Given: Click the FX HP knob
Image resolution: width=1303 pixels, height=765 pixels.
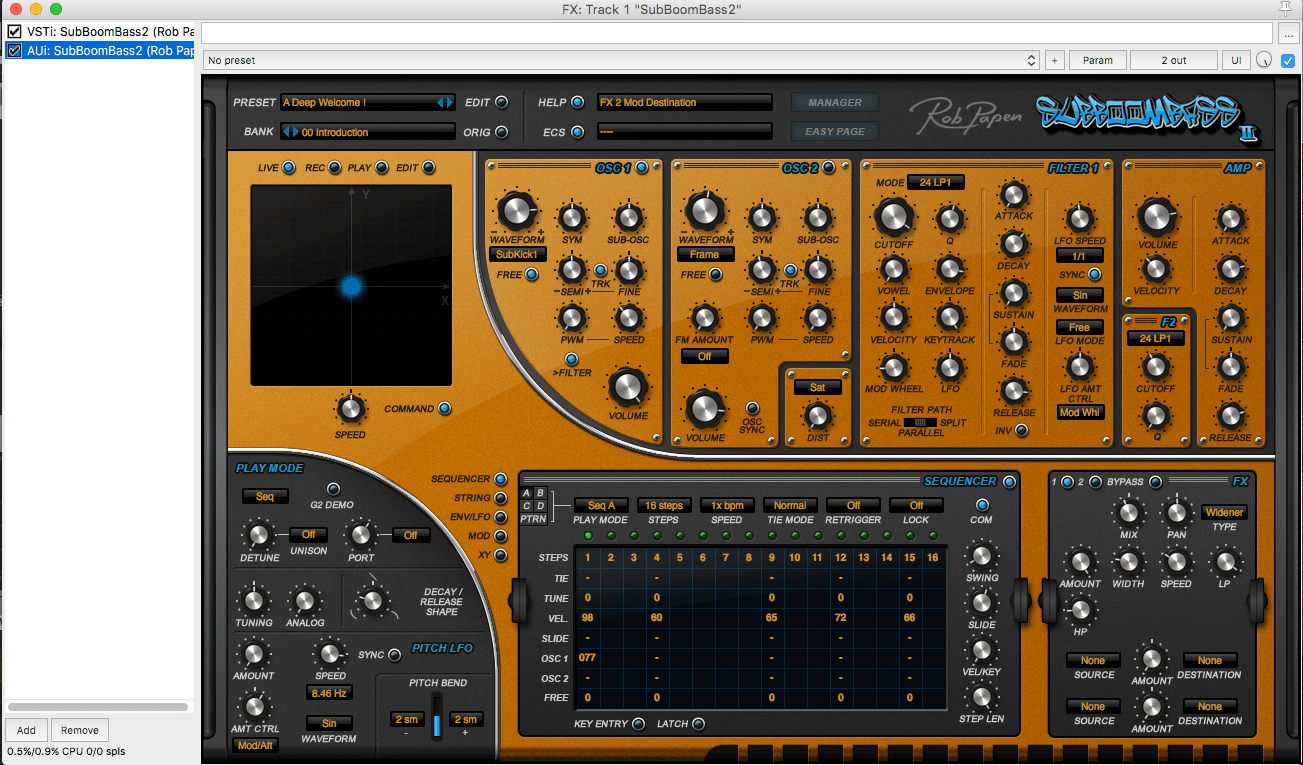Looking at the screenshot, I should (1079, 608).
